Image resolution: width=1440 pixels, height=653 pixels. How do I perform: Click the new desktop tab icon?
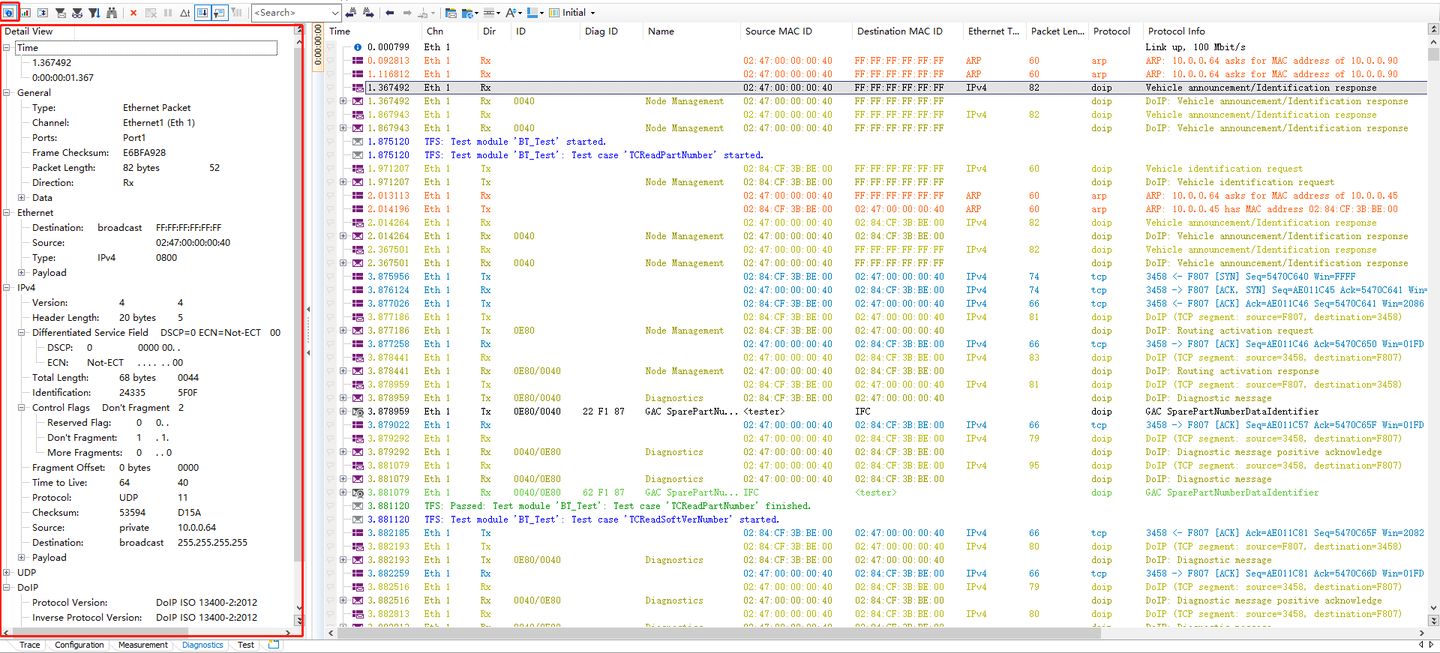tap(274, 645)
